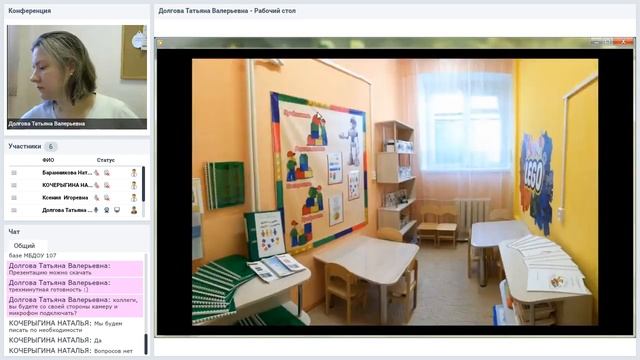Toggle the square marker beside Ксения Игоревна
Screen dimensions: 640x360
(x=14, y=198)
